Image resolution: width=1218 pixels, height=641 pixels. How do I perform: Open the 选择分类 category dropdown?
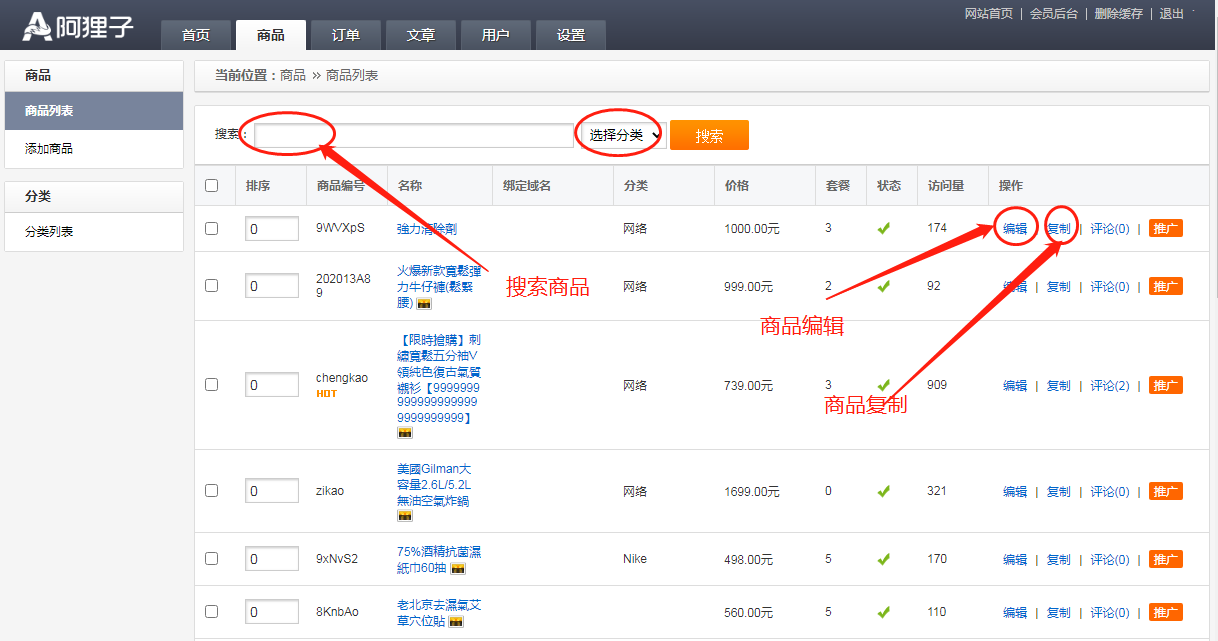point(622,135)
